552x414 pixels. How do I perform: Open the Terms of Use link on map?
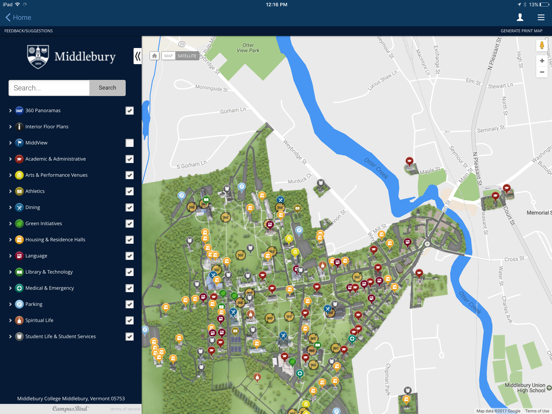point(538,411)
